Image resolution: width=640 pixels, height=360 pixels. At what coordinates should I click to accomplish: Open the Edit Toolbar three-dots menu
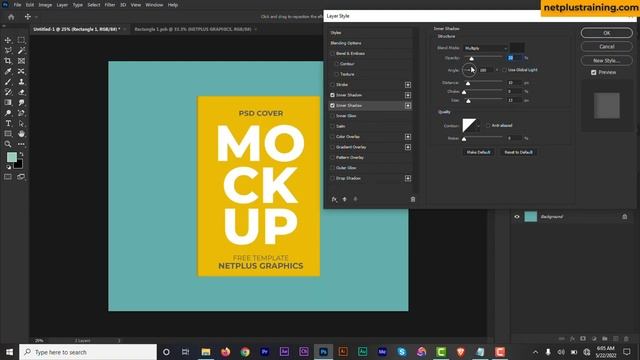tap(21, 144)
